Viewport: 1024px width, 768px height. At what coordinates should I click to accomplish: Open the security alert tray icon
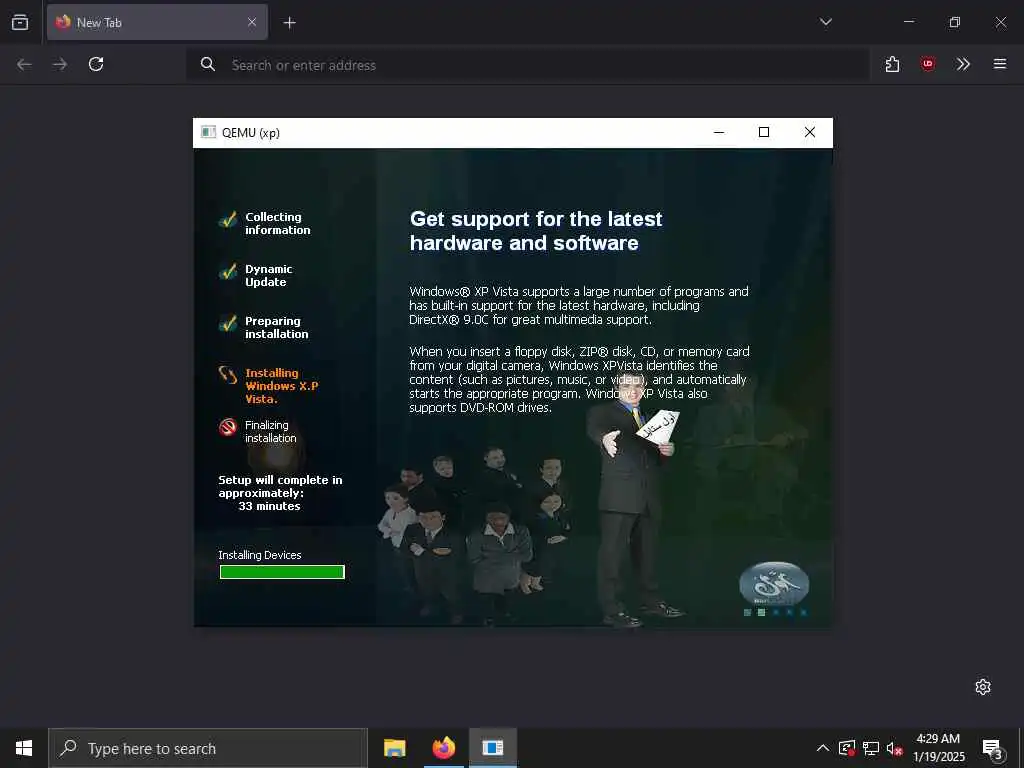point(847,748)
